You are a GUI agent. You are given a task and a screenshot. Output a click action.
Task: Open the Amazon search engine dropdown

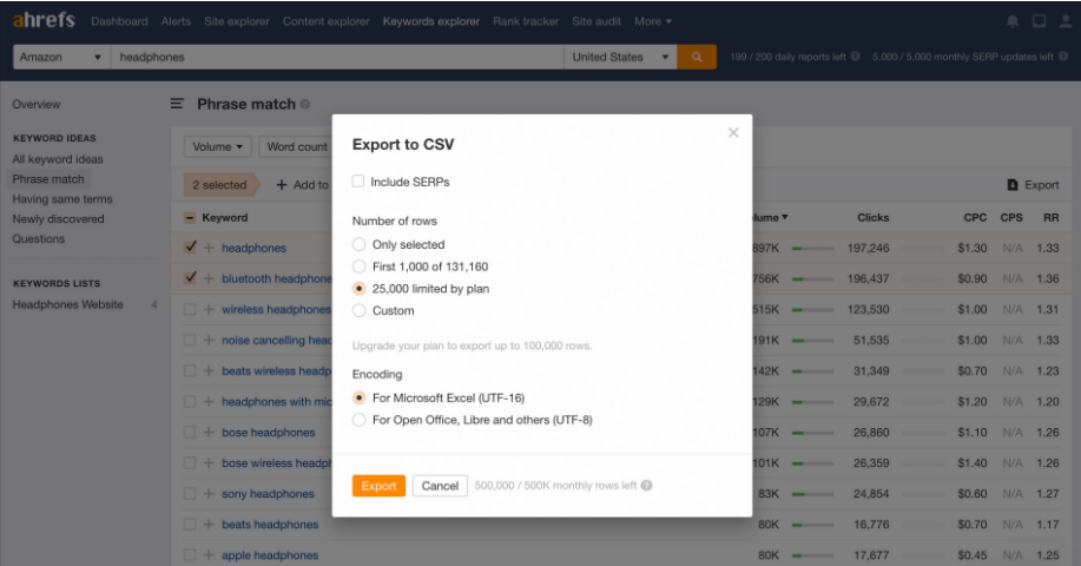point(61,57)
